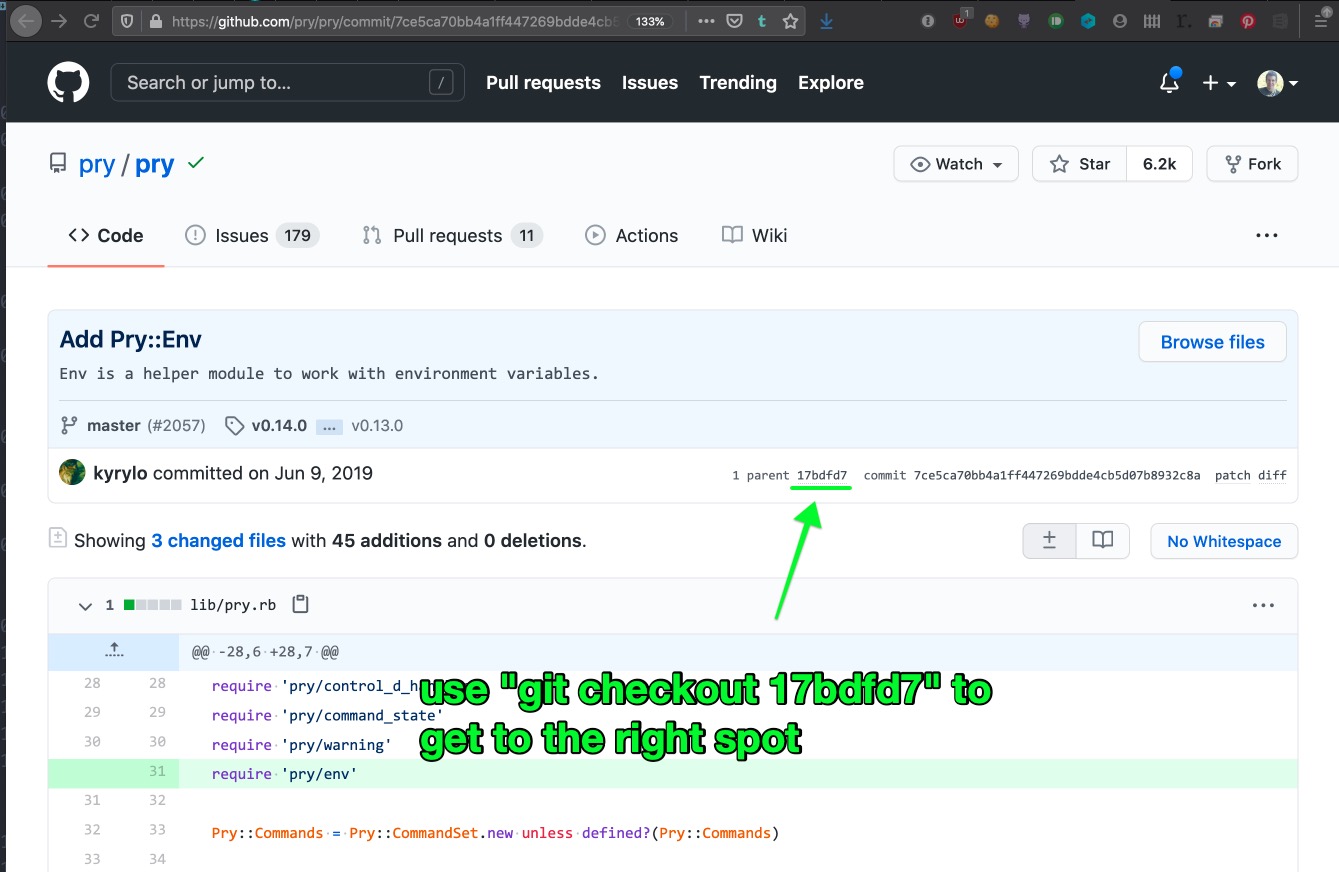
Task: Select the split diff view toggle
Action: pos(1102,540)
